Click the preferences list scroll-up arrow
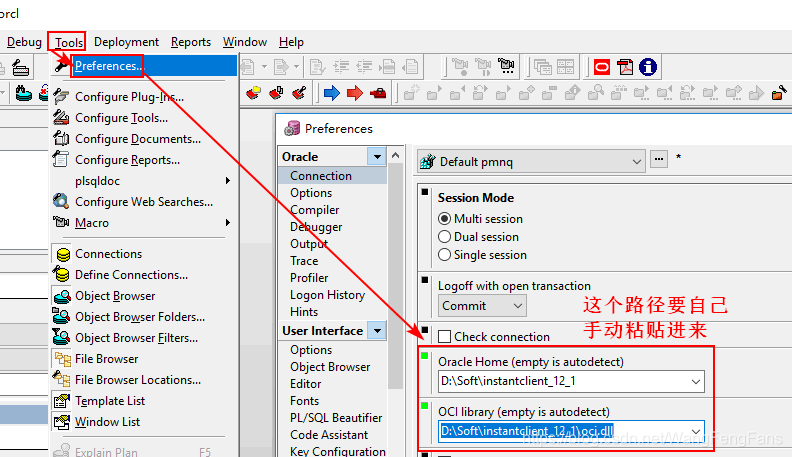Viewport: 792px width, 457px height. pyautogui.click(x=395, y=156)
